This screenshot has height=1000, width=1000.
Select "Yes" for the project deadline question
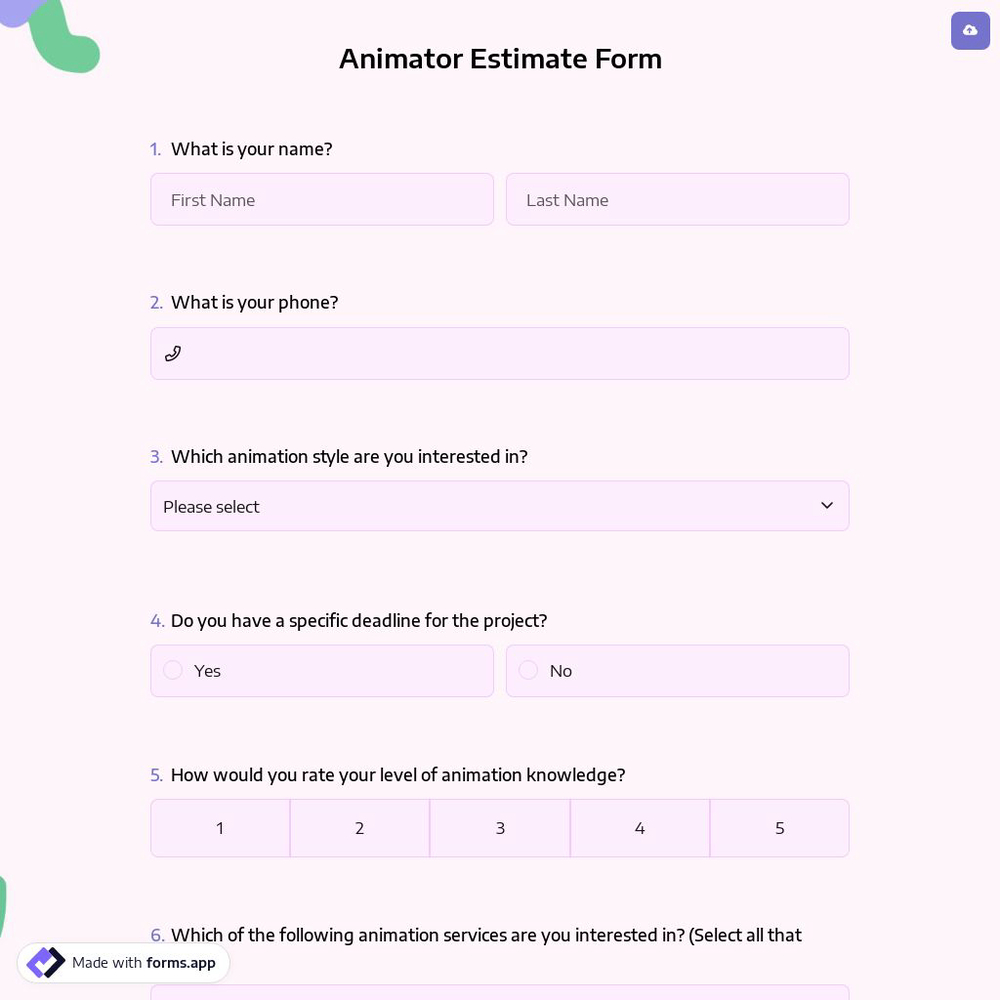[322, 670]
